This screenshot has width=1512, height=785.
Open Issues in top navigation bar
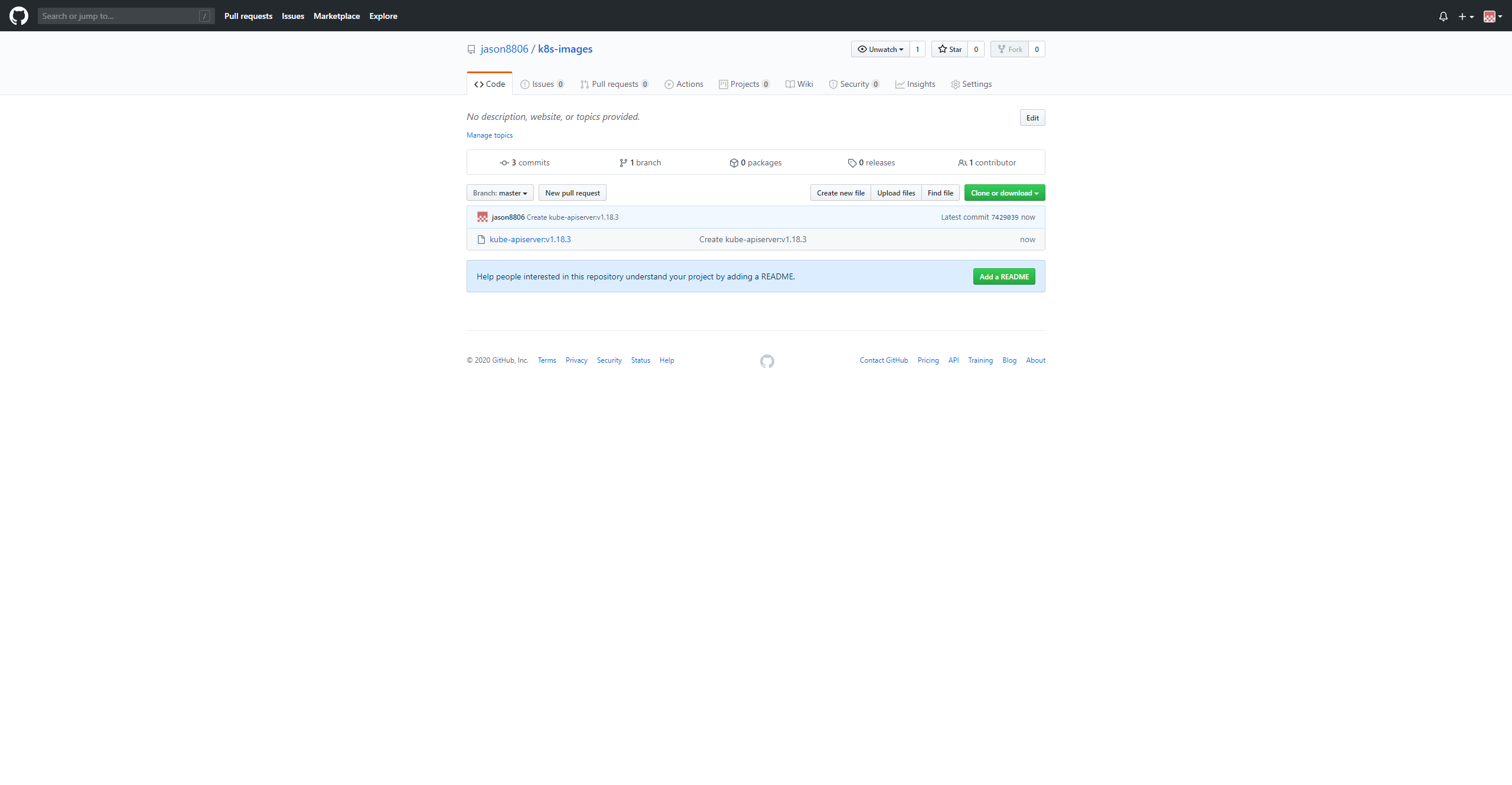[293, 16]
